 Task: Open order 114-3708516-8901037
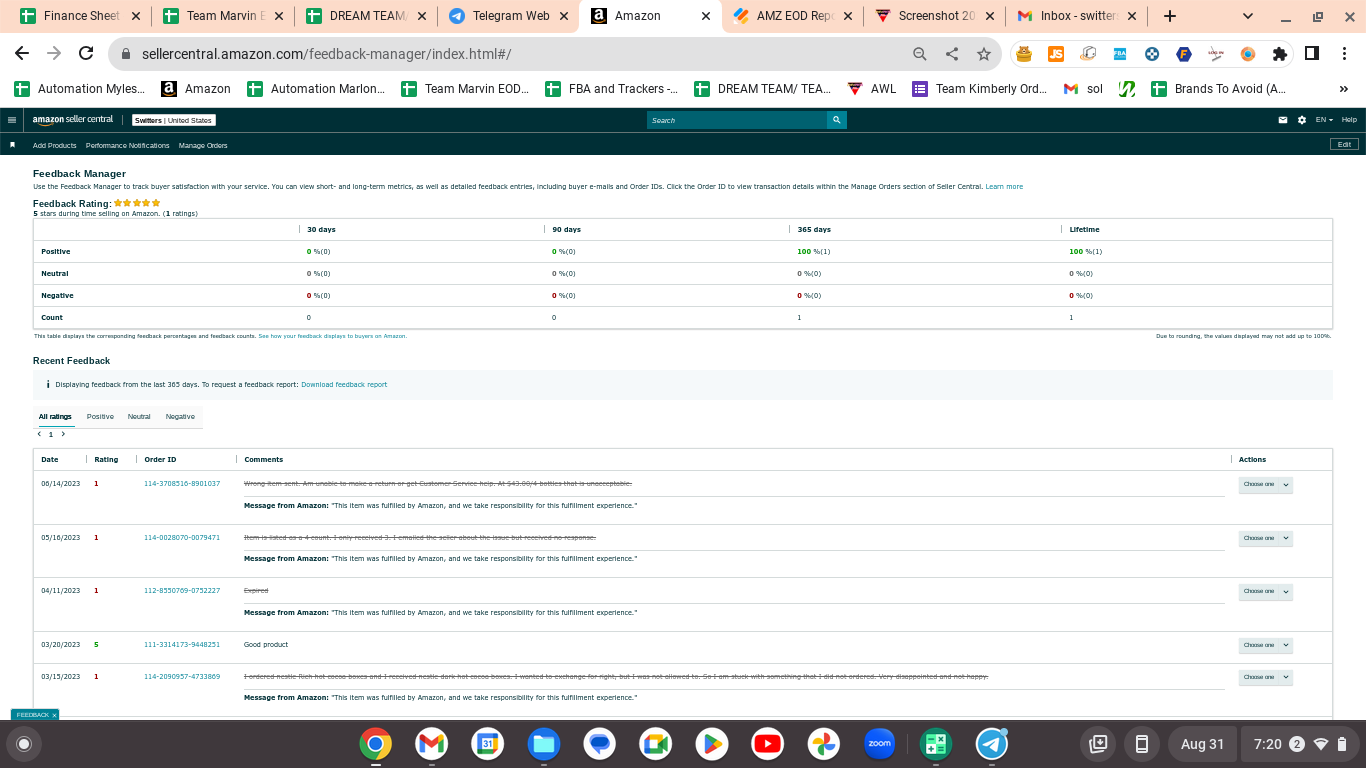(182, 484)
